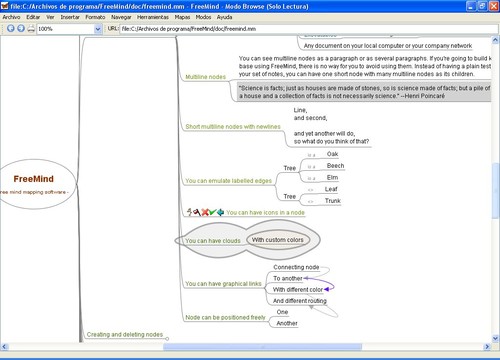Click the FreeMind butterfly icon in title bar

pos(5,6)
